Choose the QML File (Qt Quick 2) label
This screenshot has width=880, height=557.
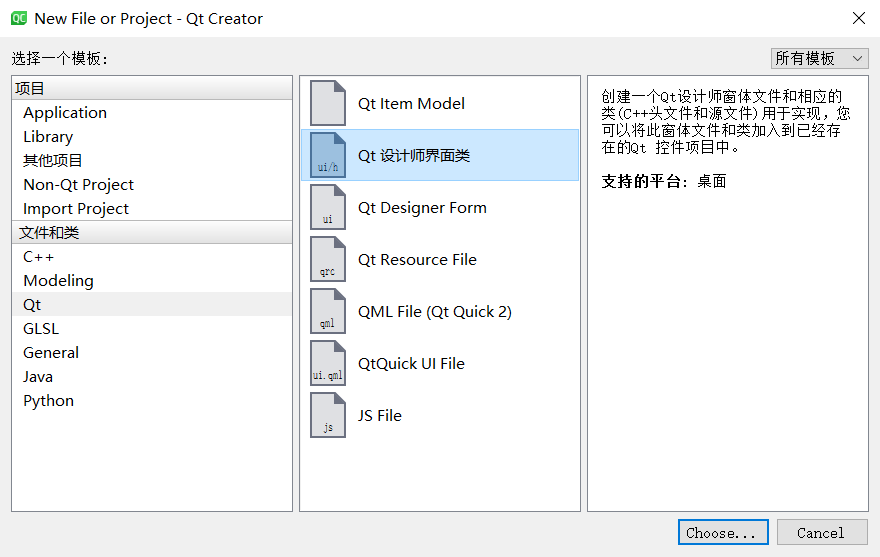435,312
